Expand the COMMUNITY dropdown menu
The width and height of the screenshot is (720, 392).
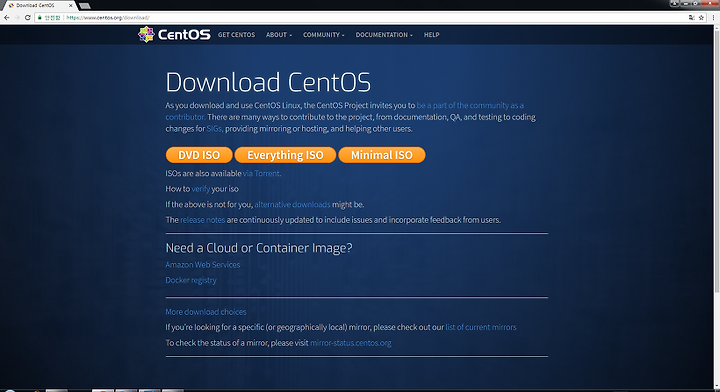[324, 35]
